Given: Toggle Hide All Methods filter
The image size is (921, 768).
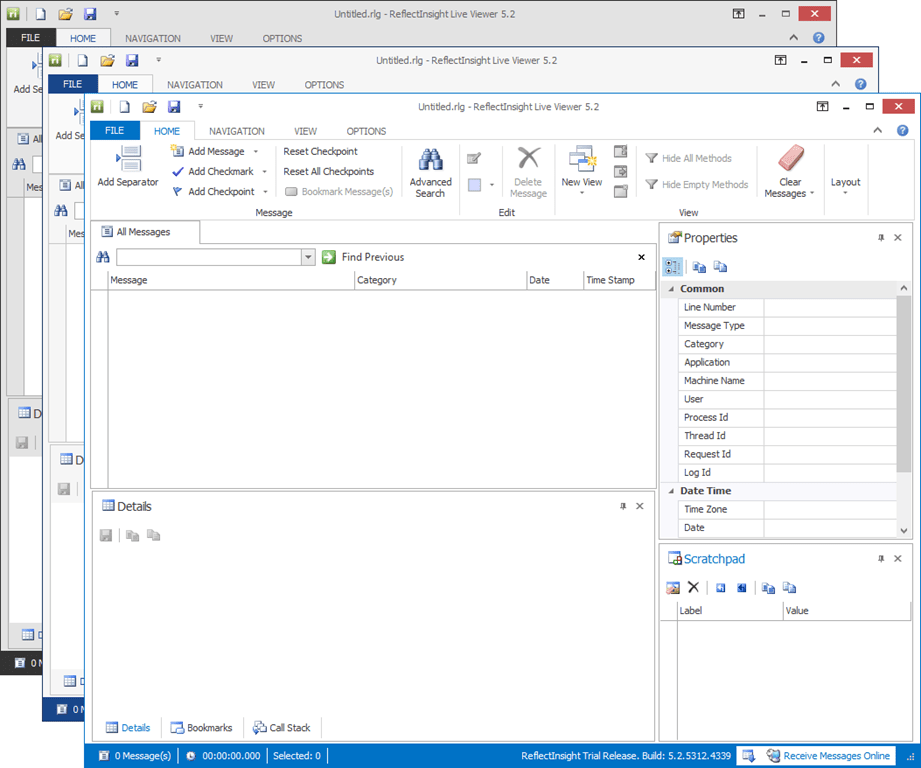Looking at the screenshot, I should pyautogui.click(x=688, y=159).
